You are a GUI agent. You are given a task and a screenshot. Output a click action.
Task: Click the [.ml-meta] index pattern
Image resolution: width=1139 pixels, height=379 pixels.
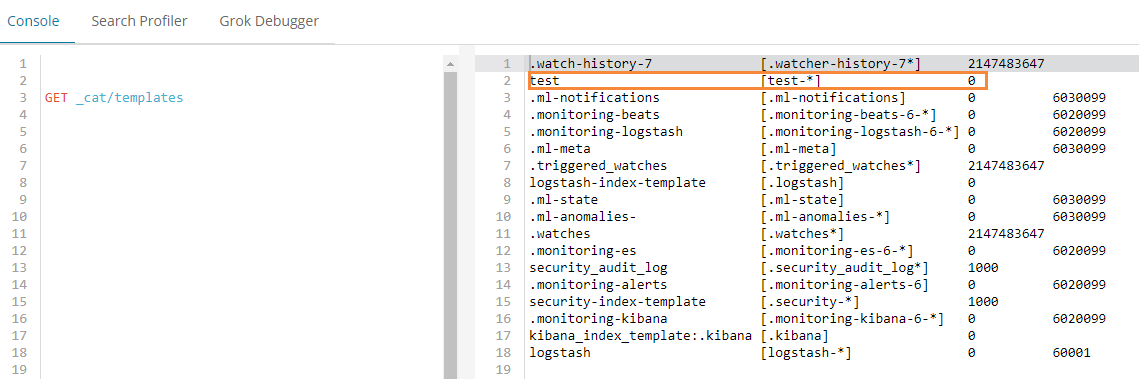pos(798,149)
